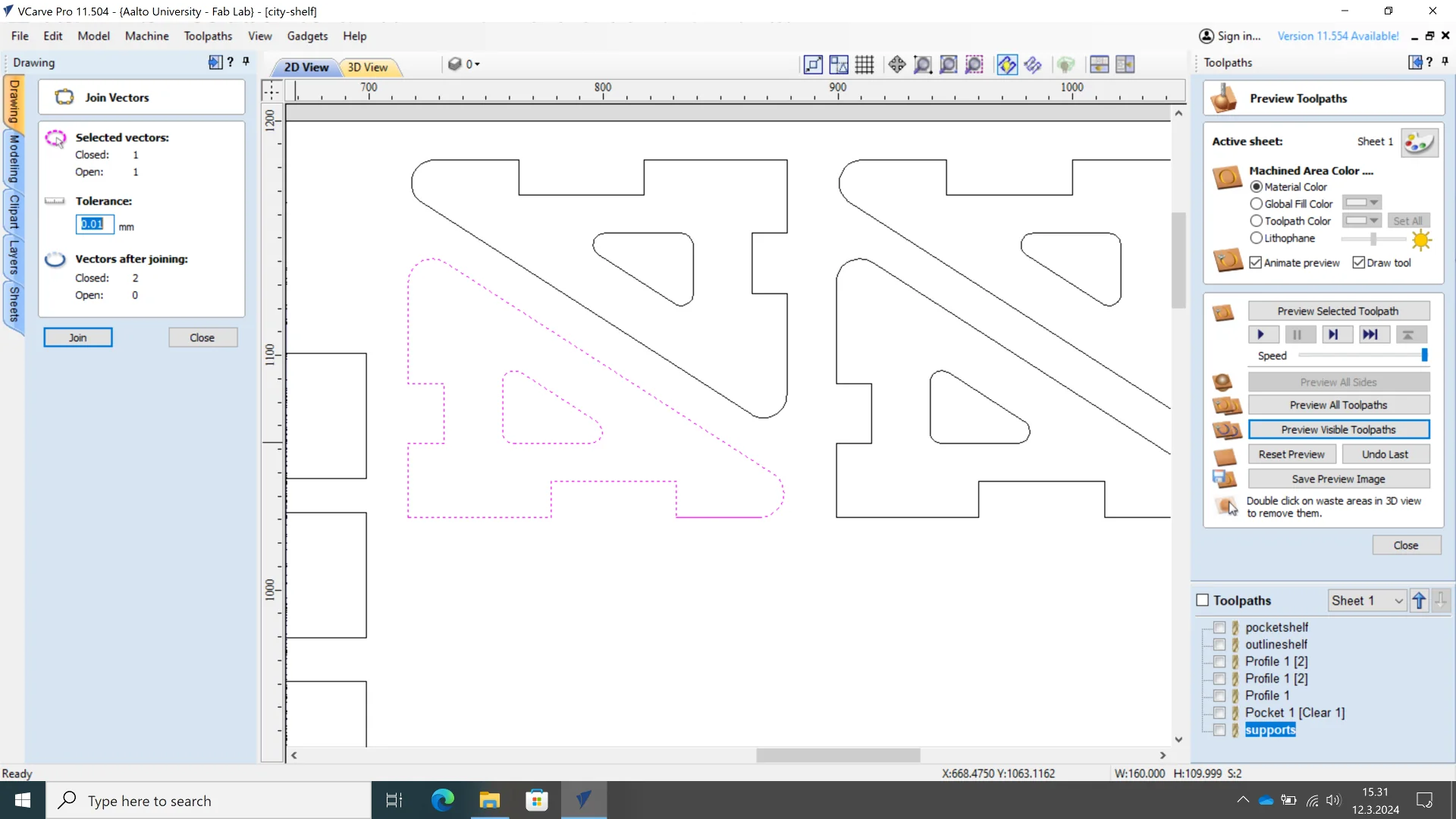The height and width of the screenshot is (819, 1456).
Task: Select the Global Fill Color radio button
Action: coord(1257,204)
